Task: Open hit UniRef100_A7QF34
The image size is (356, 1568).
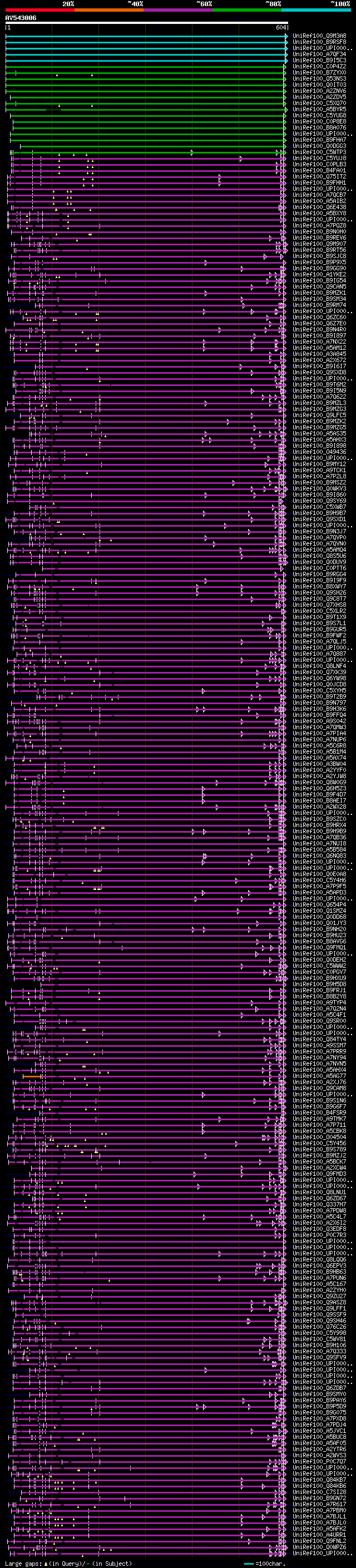Action: click(x=319, y=54)
